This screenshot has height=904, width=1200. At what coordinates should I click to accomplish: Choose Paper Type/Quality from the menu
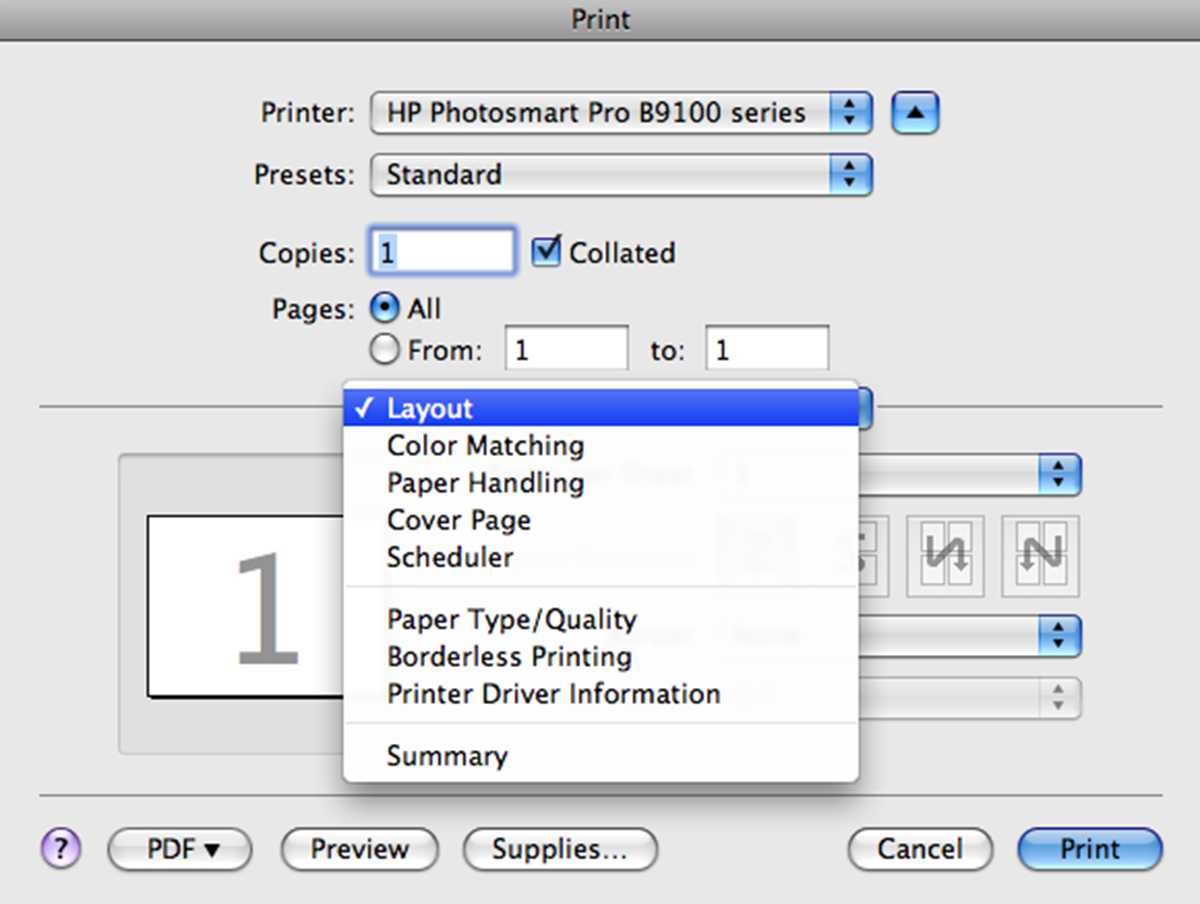tap(601, 619)
